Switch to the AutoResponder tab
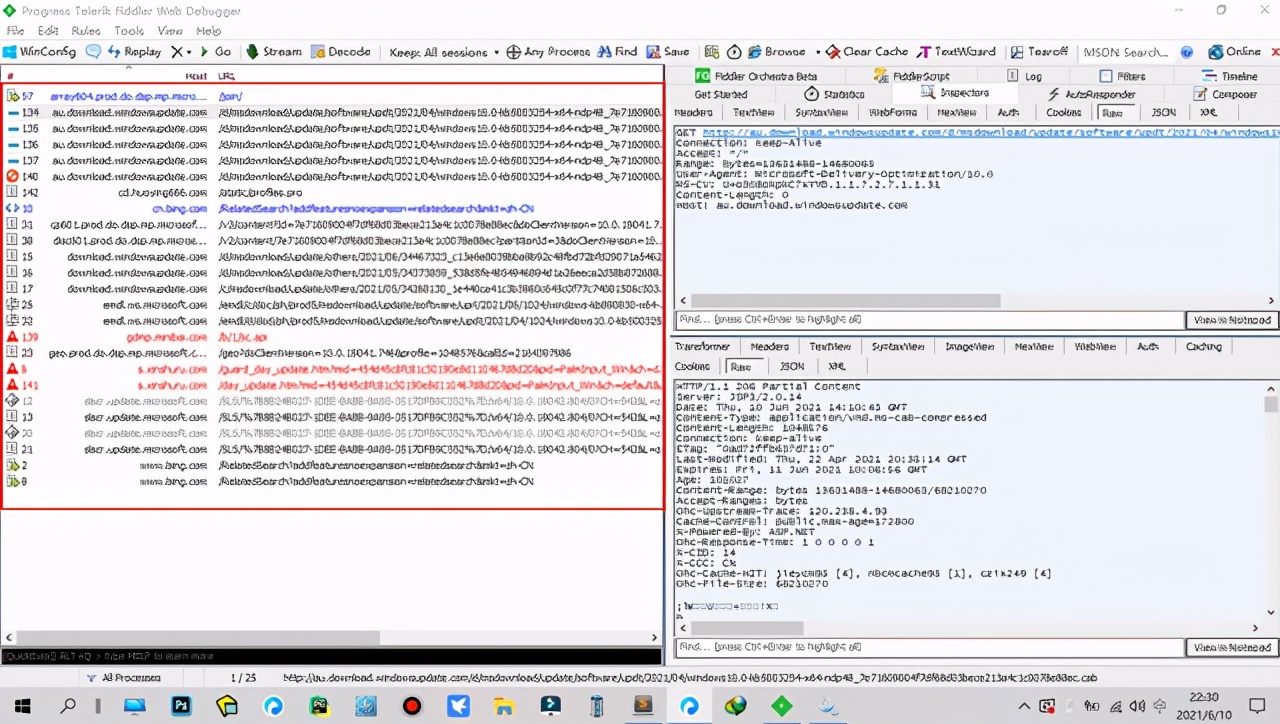Screen dimensions: 1280x724 1090,94
